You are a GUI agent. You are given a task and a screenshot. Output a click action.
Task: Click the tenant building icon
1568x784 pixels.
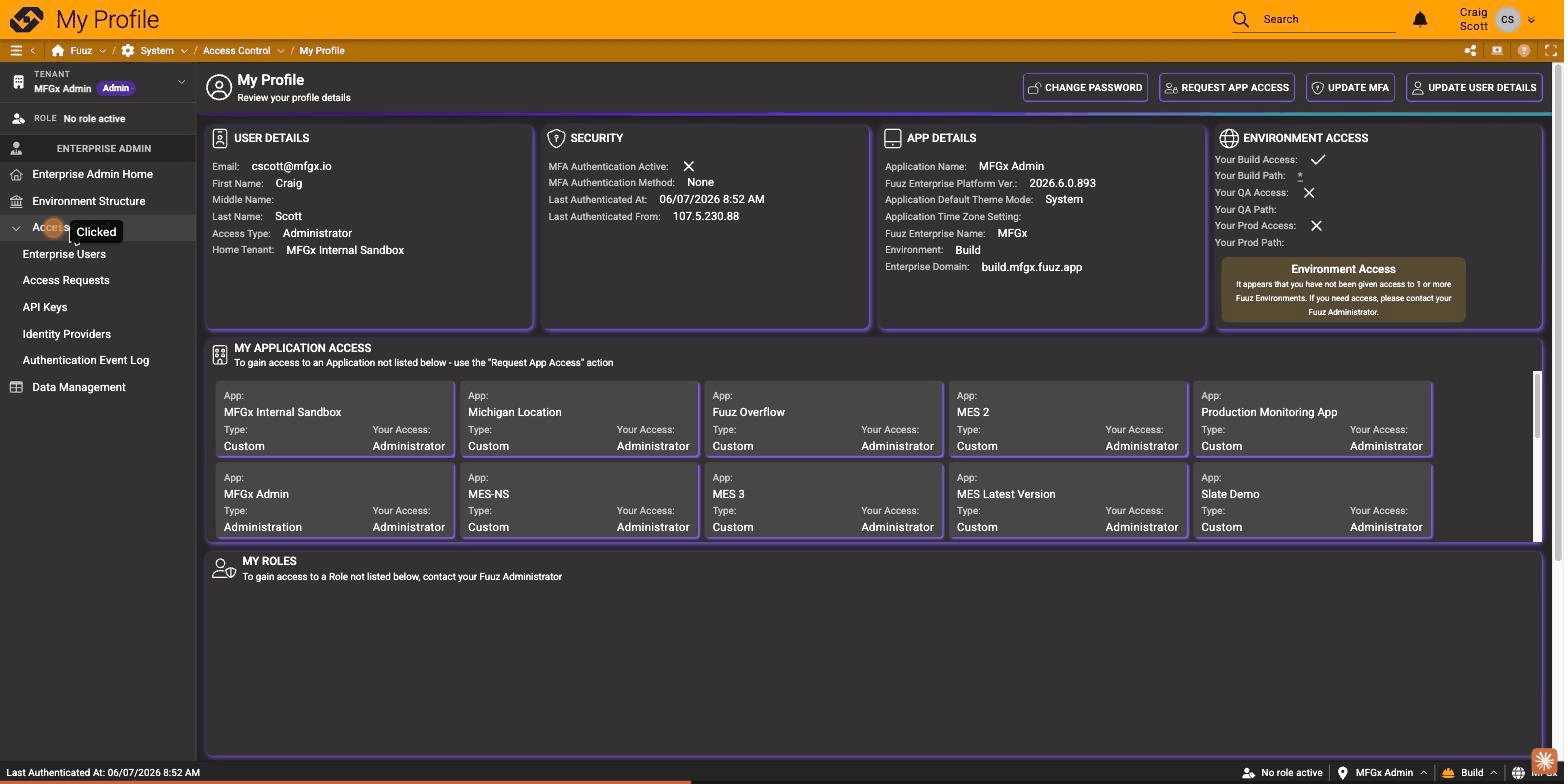pos(18,81)
